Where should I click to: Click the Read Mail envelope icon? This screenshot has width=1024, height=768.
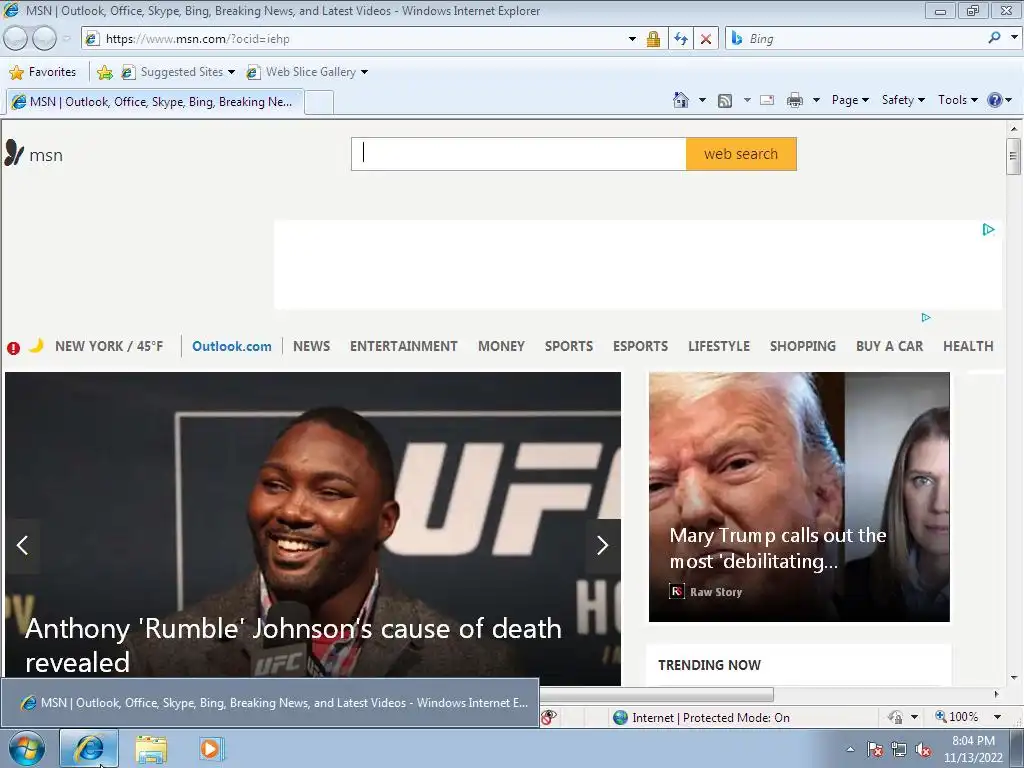(767, 100)
